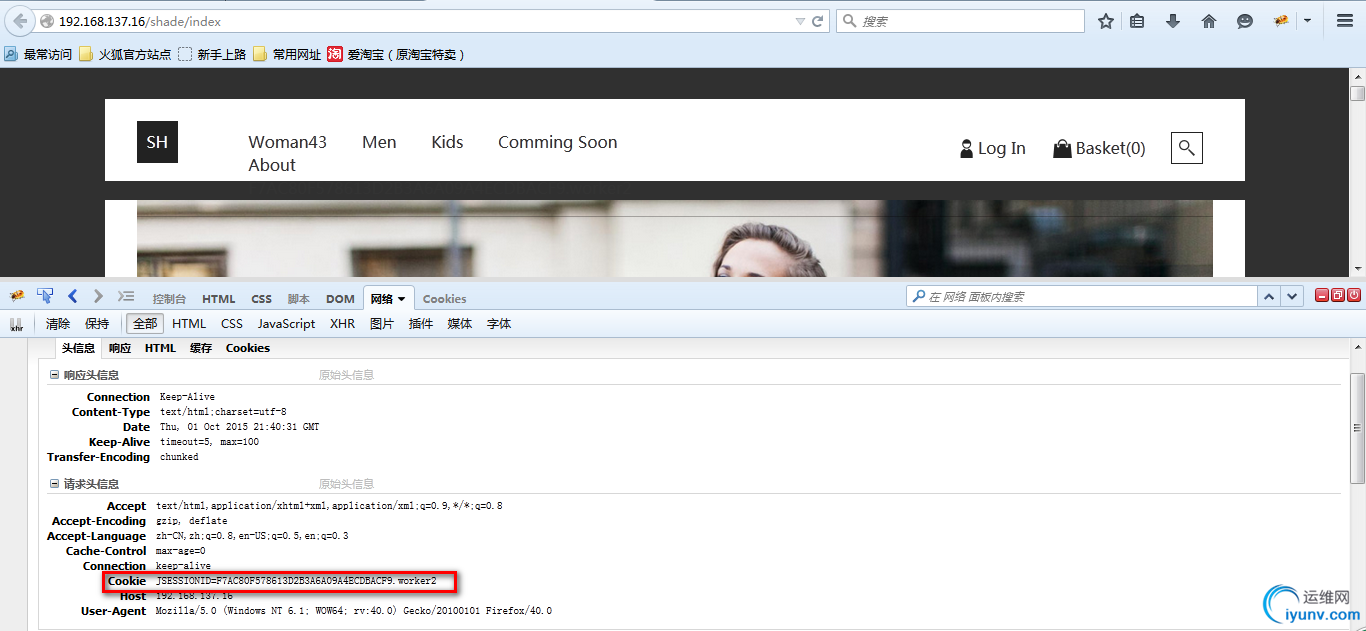Toggle the Firebug command line icon
This screenshot has width=1366, height=631.
click(x=126, y=296)
